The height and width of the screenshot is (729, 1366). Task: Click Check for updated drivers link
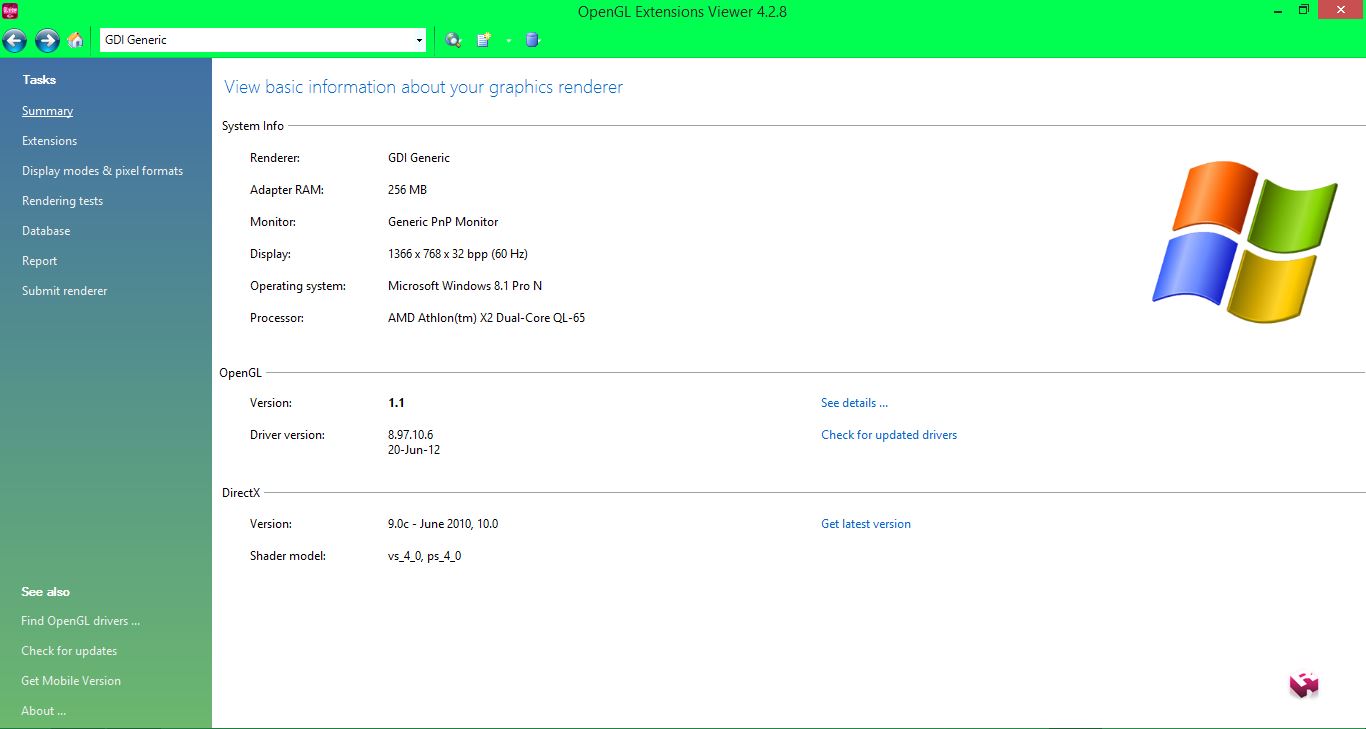(x=888, y=435)
